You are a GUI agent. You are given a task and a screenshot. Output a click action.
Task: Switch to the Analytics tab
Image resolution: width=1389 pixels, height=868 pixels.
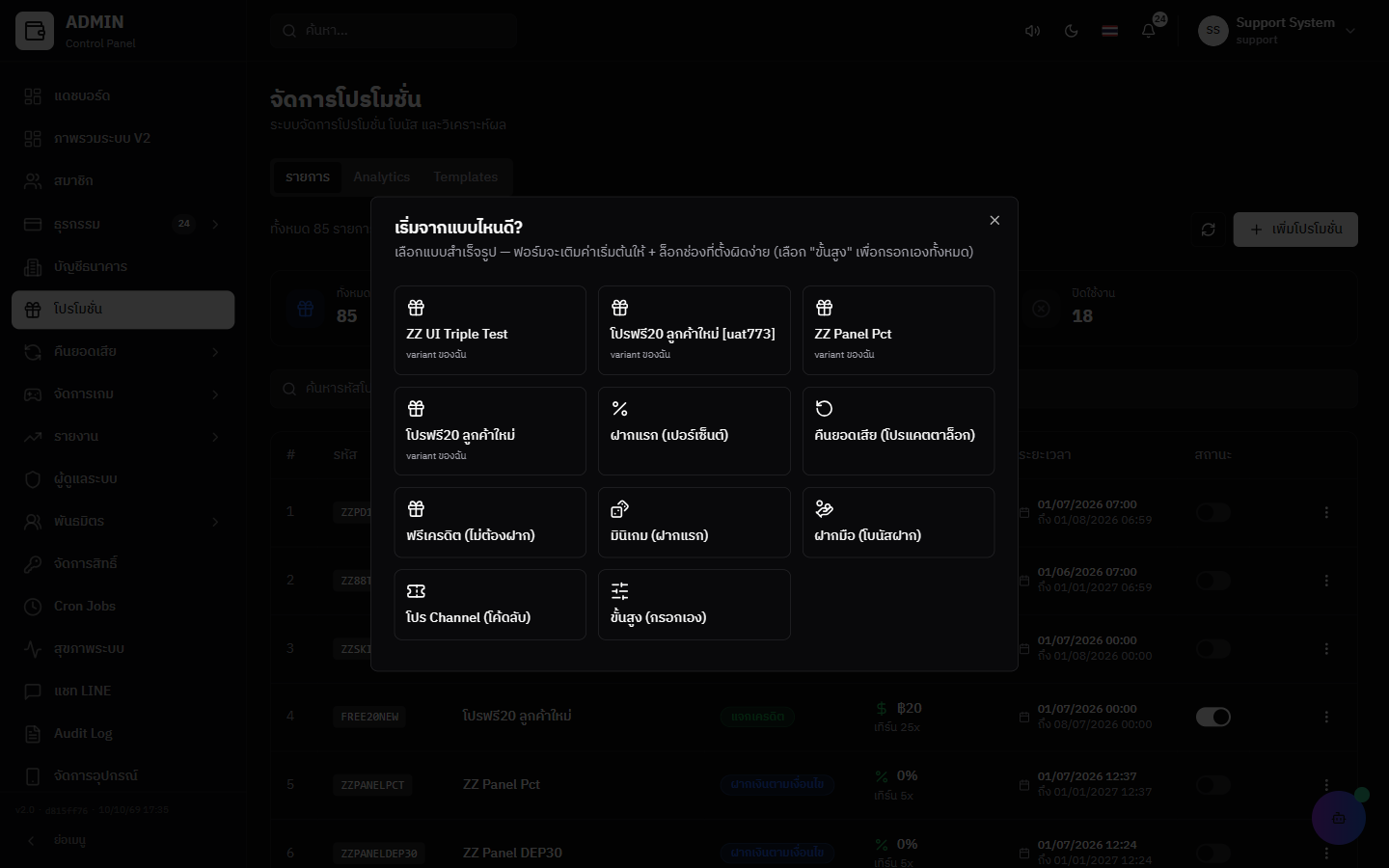coord(381,177)
